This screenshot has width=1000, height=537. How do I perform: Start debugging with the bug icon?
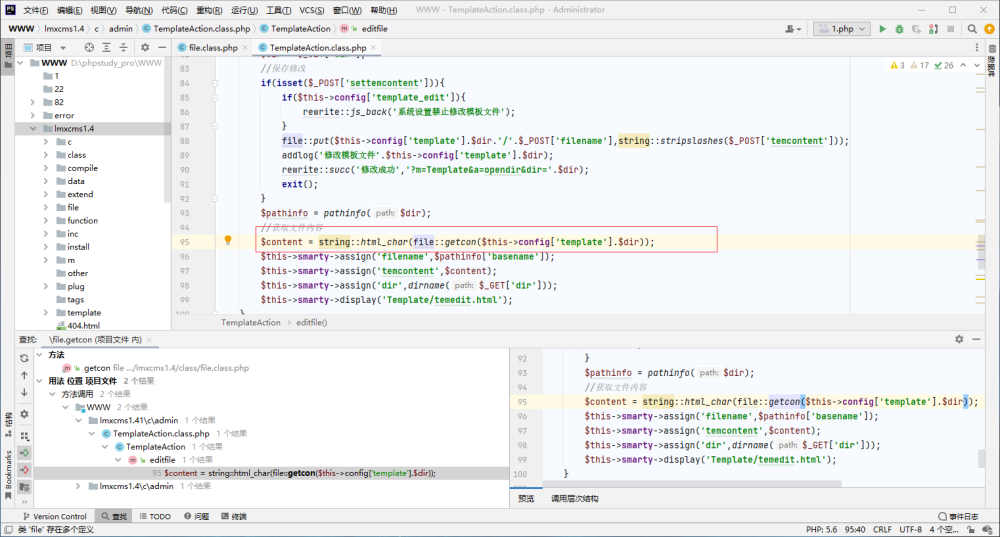899,29
